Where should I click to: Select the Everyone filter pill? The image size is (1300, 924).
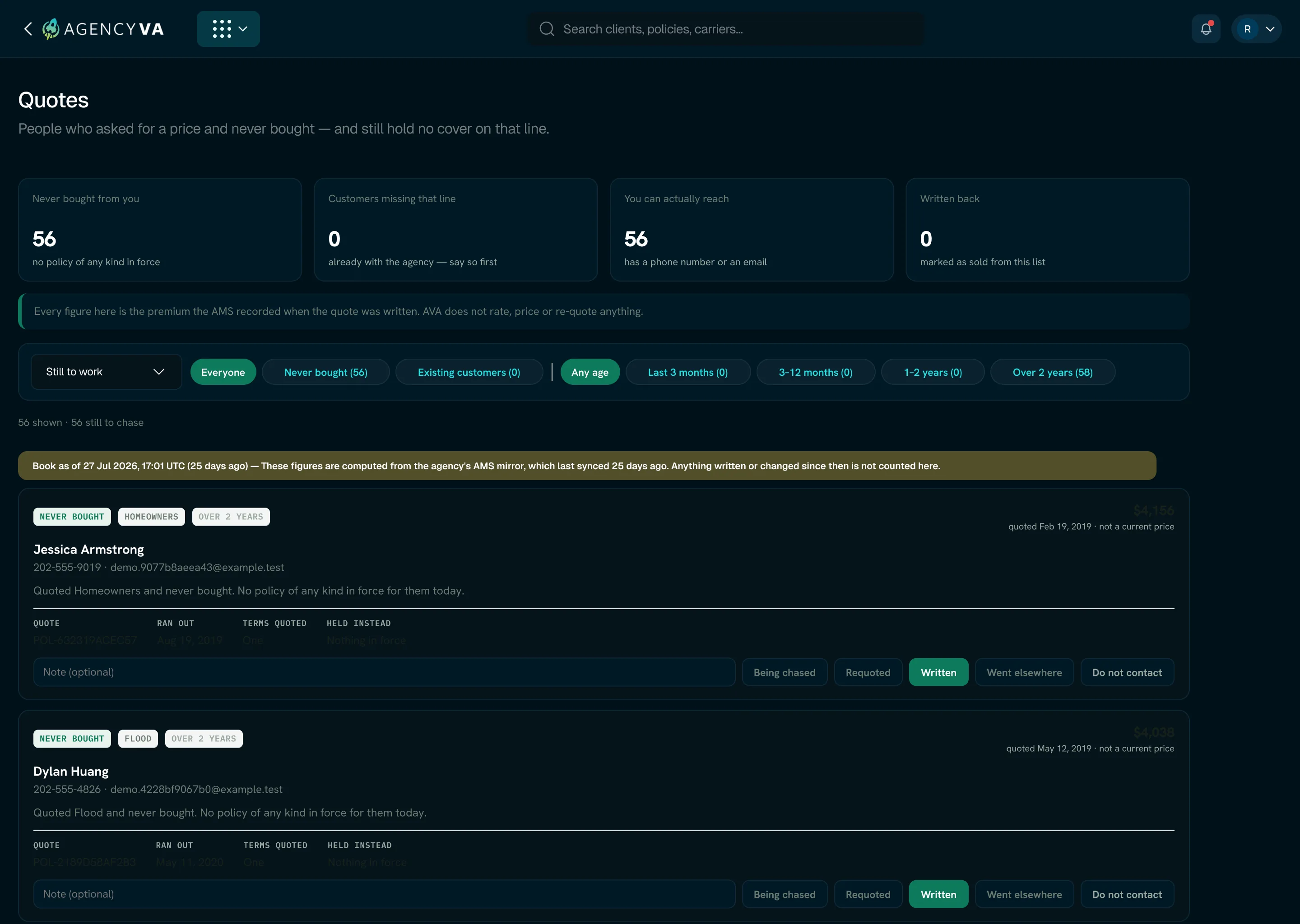223,372
